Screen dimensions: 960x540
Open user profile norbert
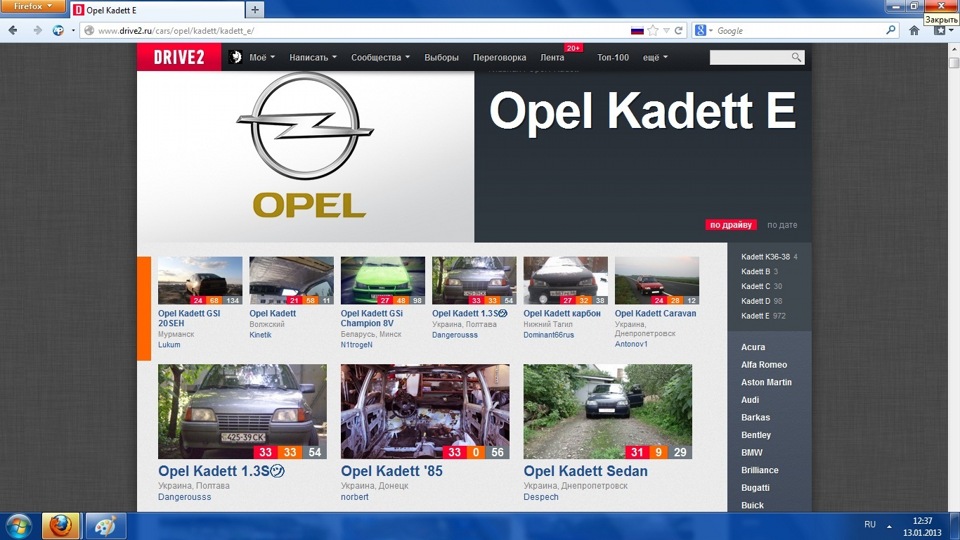point(354,497)
